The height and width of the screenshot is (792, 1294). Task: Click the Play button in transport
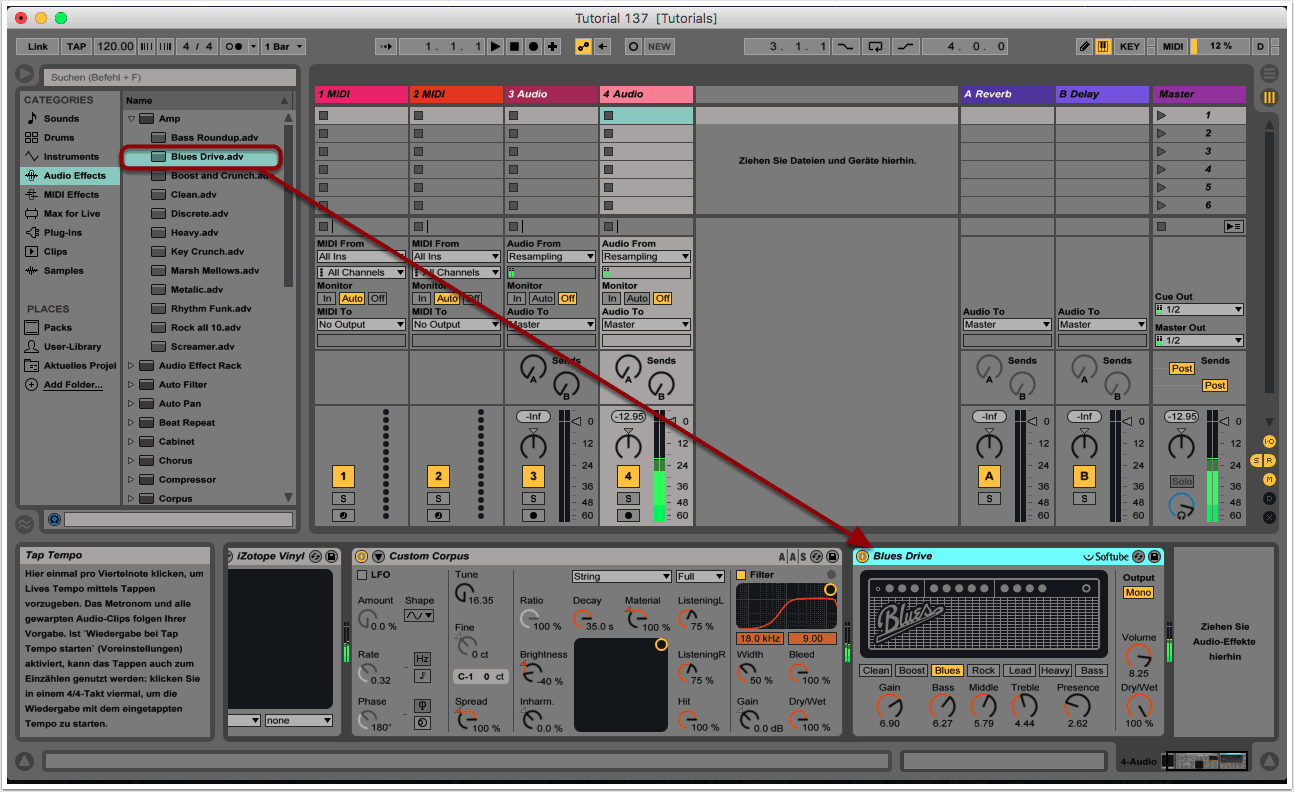pos(495,47)
